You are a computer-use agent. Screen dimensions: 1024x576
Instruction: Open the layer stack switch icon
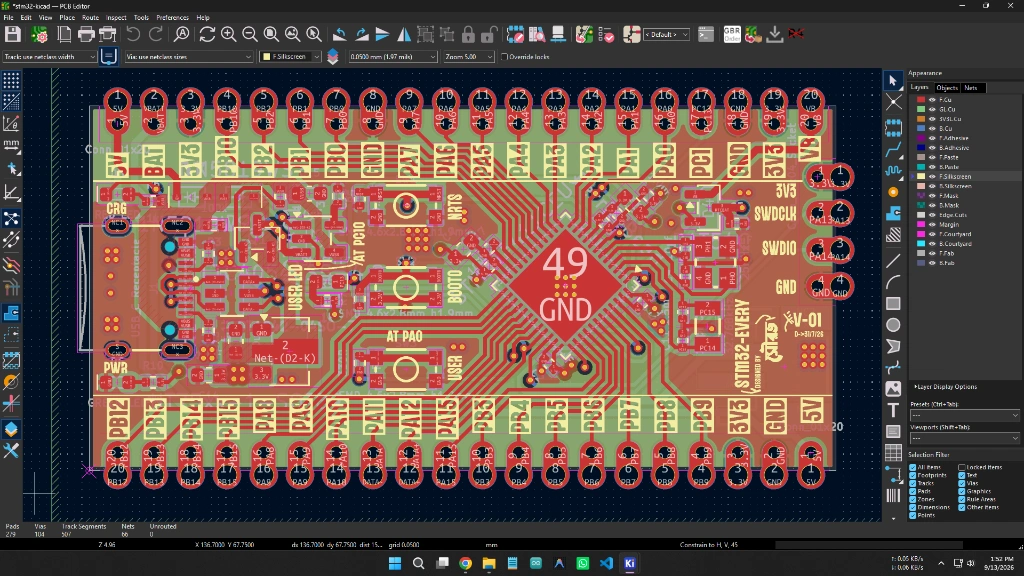[x=332, y=57]
